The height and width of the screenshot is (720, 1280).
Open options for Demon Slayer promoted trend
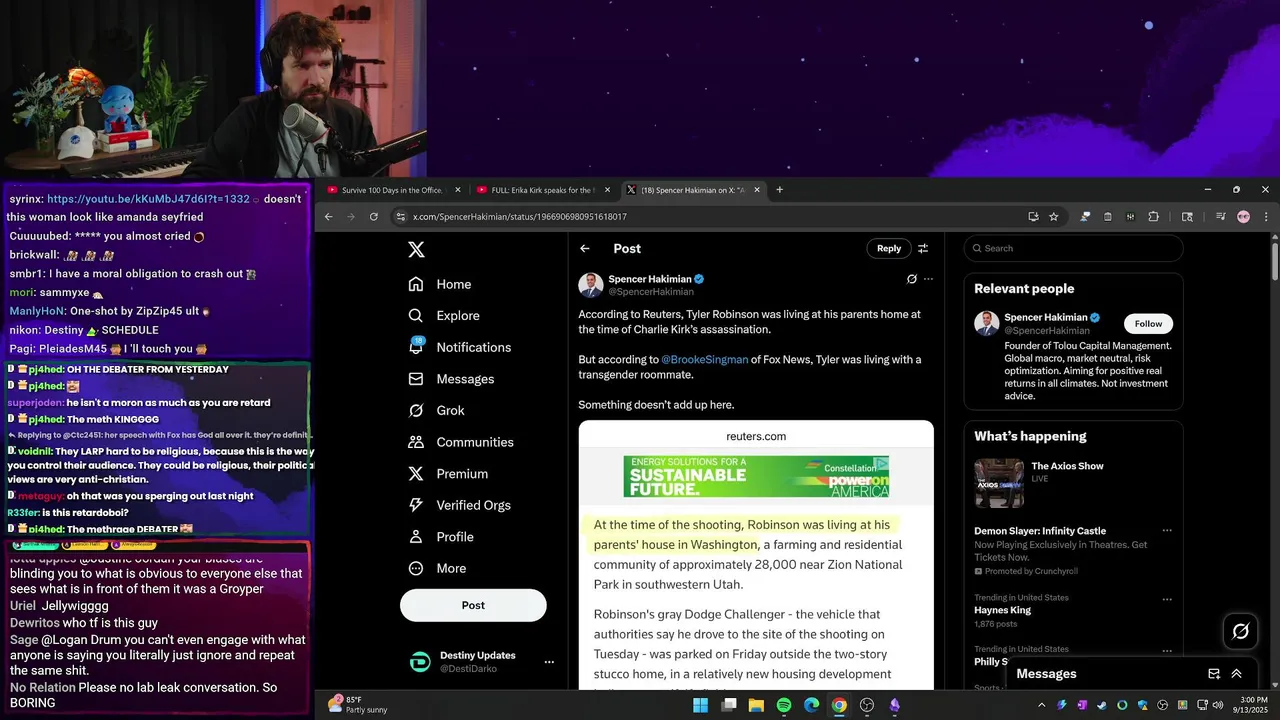(x=1166, y=531)
